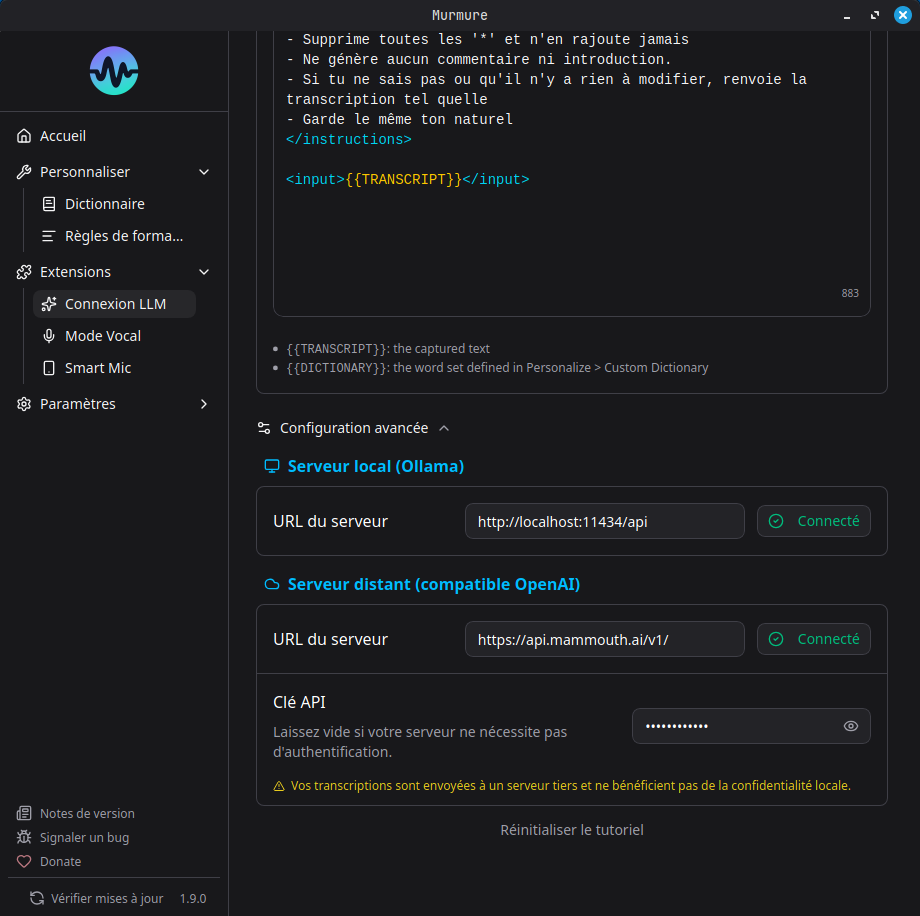
Task: Show the API key with eye icon
Action: (850, 726)
